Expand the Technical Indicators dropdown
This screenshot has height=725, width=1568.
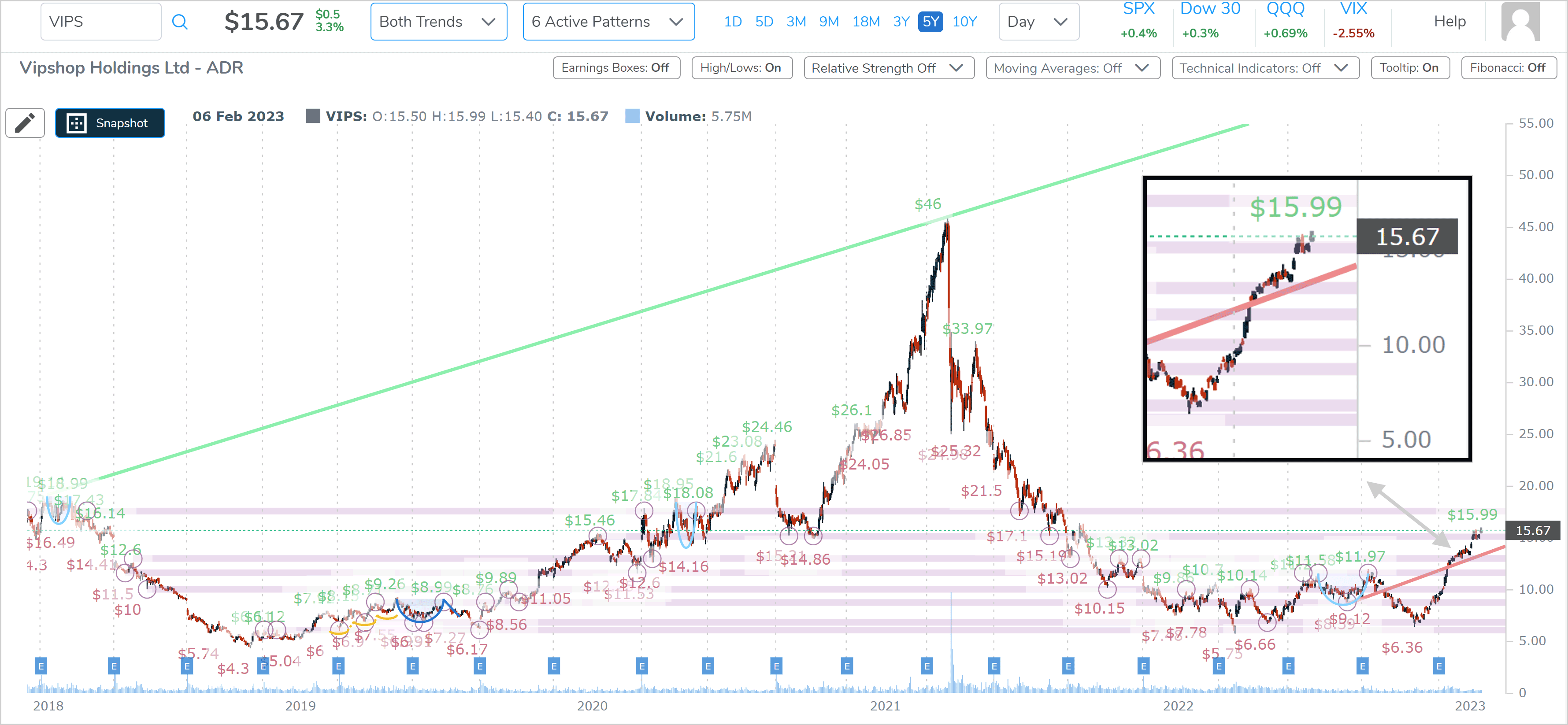pos(1265,67)
